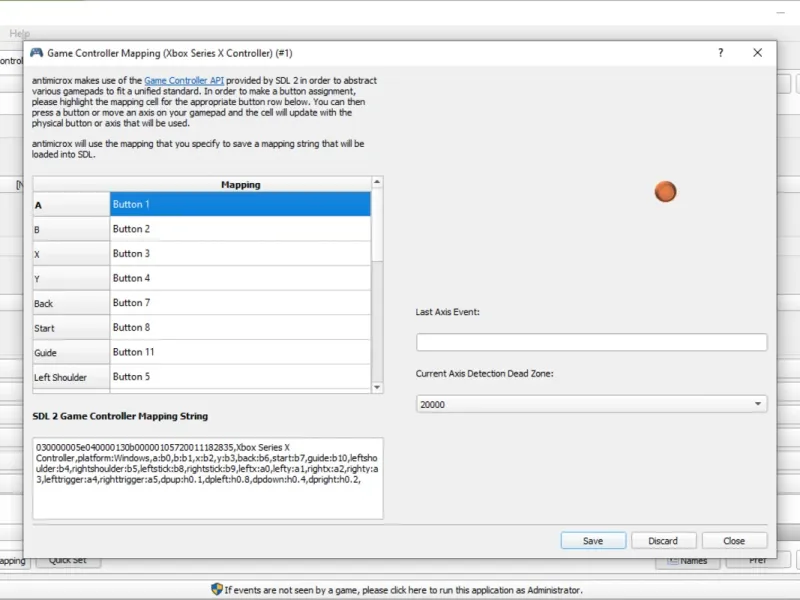Image resolution: width=800 pixels, height=600 pixels.
Task: Open the Axis Detection Dead Zone dropdown
Action: coord(591,404)
